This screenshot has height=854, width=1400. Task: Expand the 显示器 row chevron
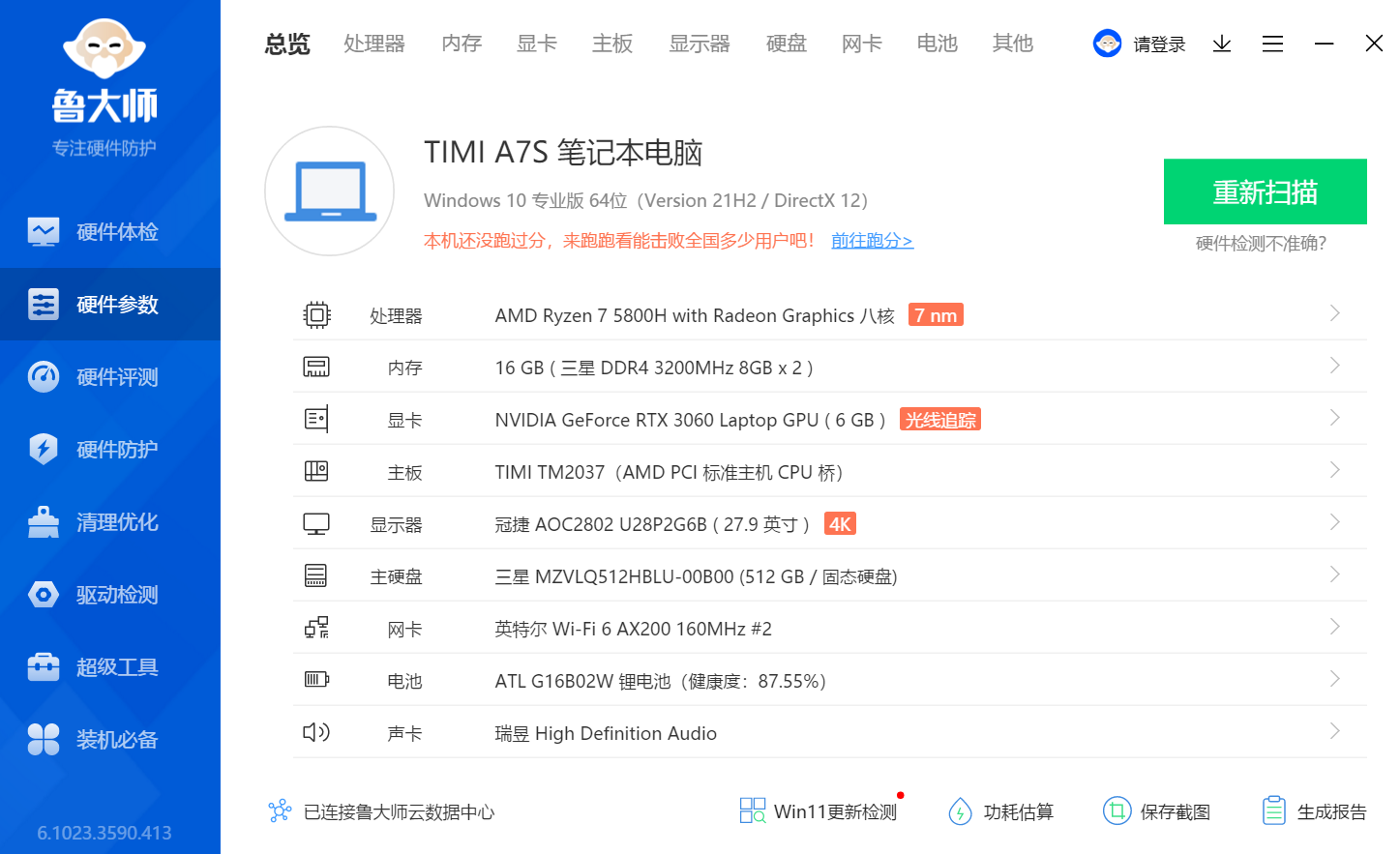1334,522
